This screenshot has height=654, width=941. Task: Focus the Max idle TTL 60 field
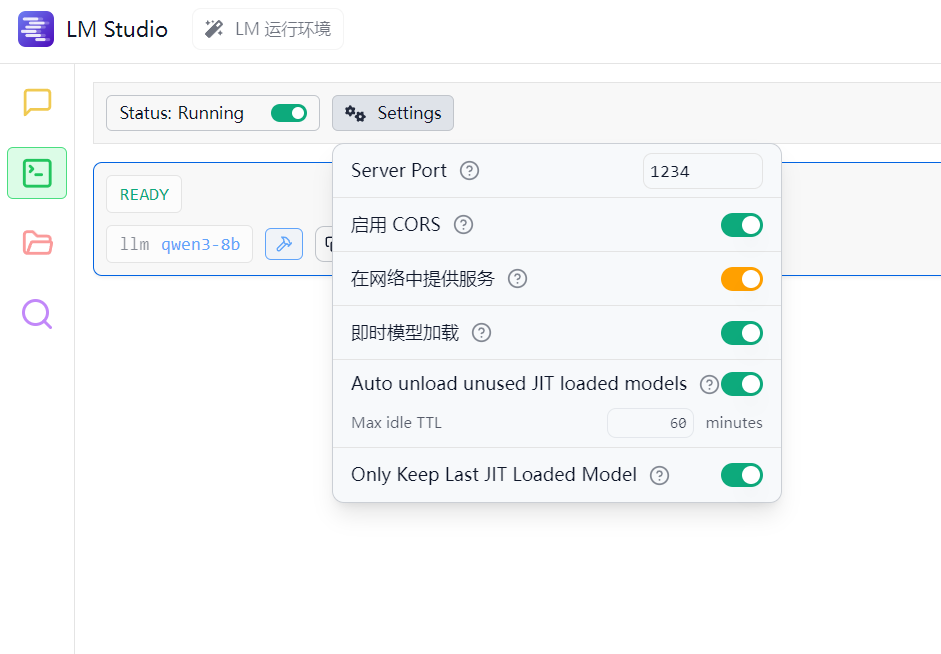point(651,423)
